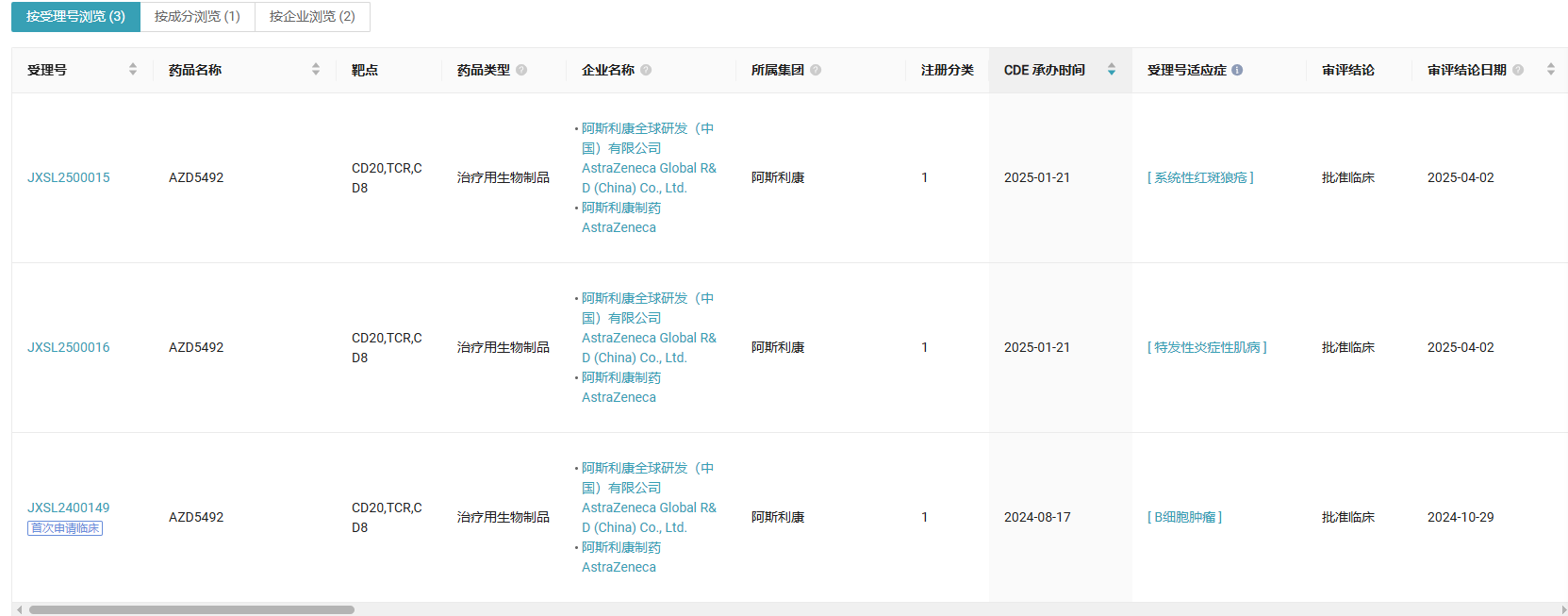Click 靶点 column header
The width and height of the screenshot is (1568, 616).
(x=365, y=70)
